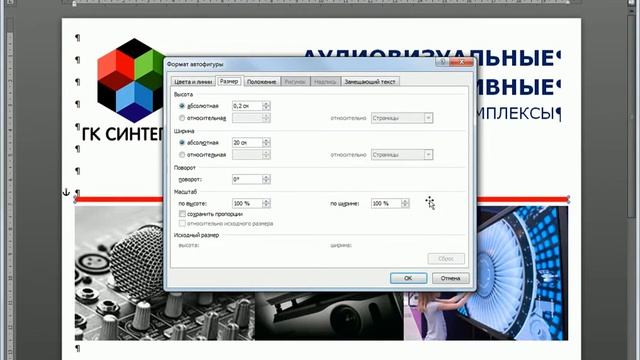Toggle относительно исходного размера checkbox
This screenshot has height=360, width=640.
click(182, 223)
